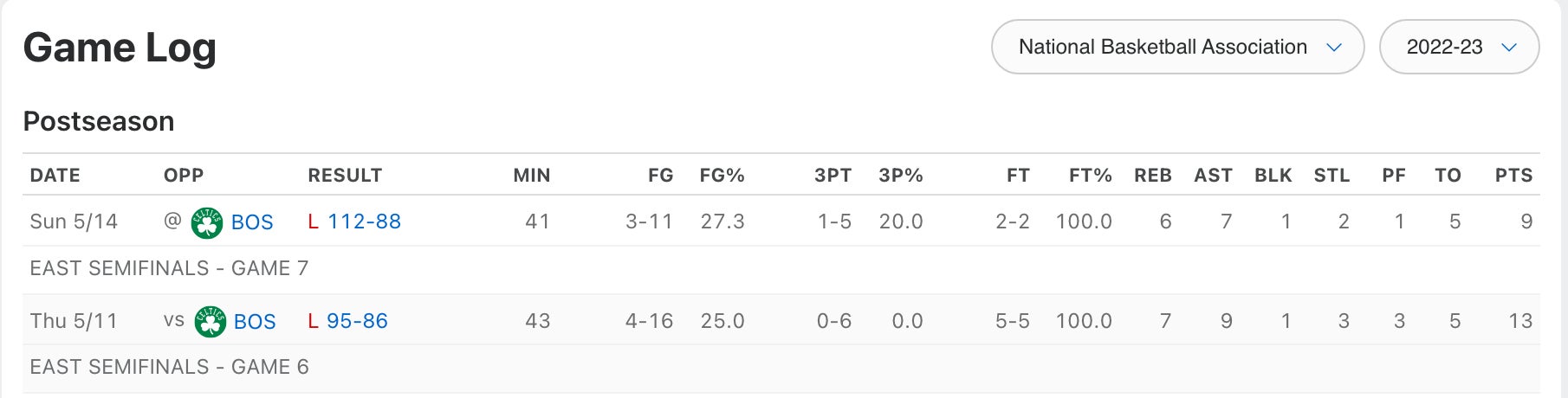The height and width of the screenshot is (398, 1568).
Task: Click the 3PT column header
Action: pos(833,176)
